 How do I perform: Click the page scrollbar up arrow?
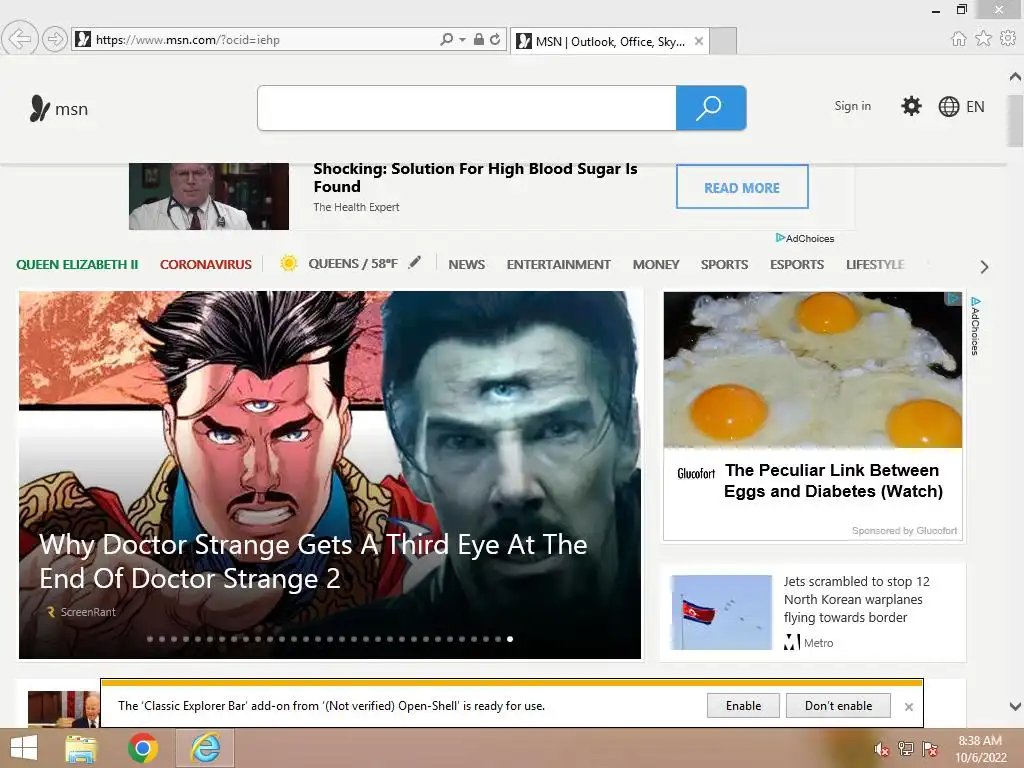pyautogui.click(x=1015, y=76)
